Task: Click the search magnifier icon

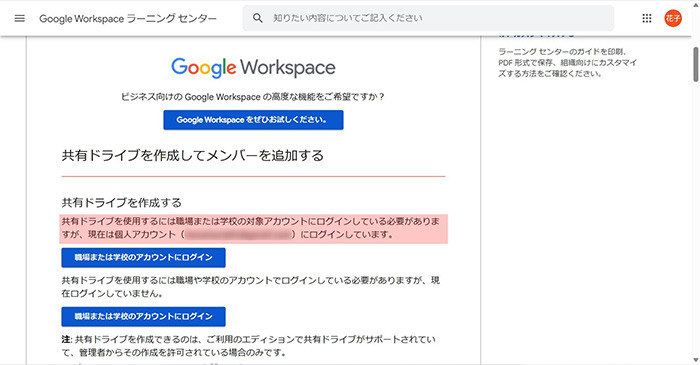Action: pyautogui.click(x=258, y=18)
